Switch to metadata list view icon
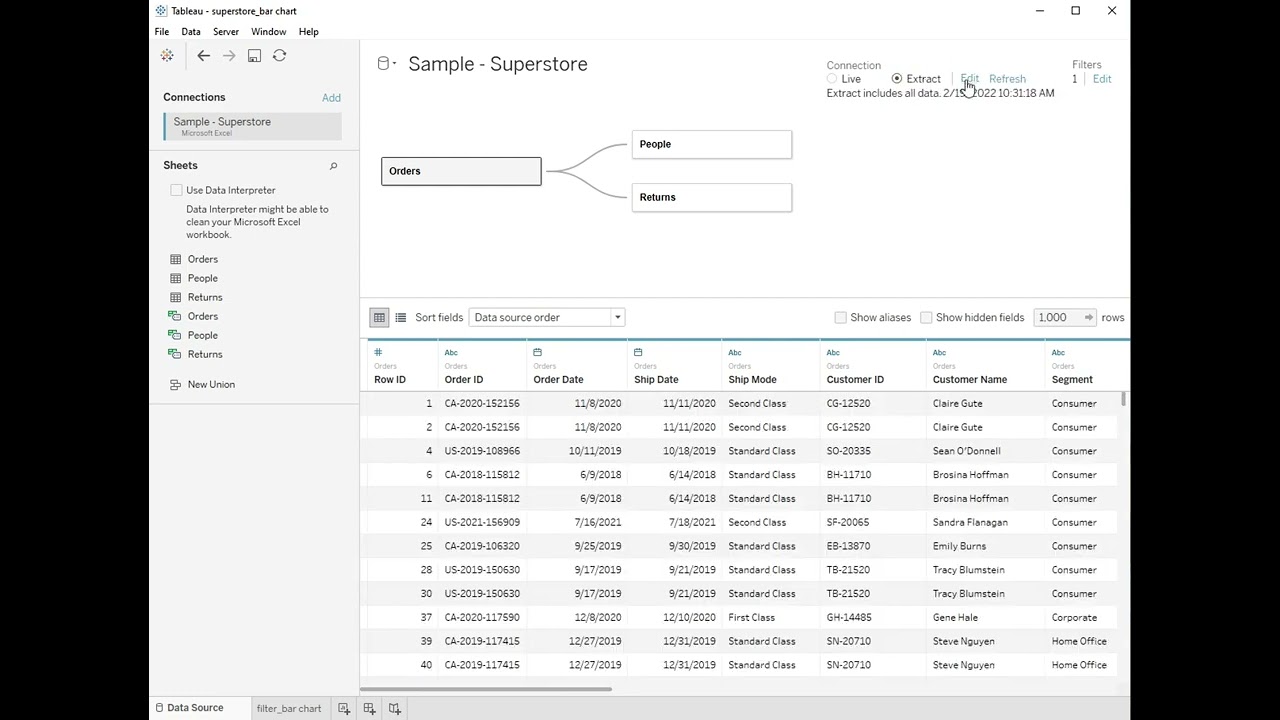Image resolution: width=1280 pixels, height=720 pixels. [401, 317]
